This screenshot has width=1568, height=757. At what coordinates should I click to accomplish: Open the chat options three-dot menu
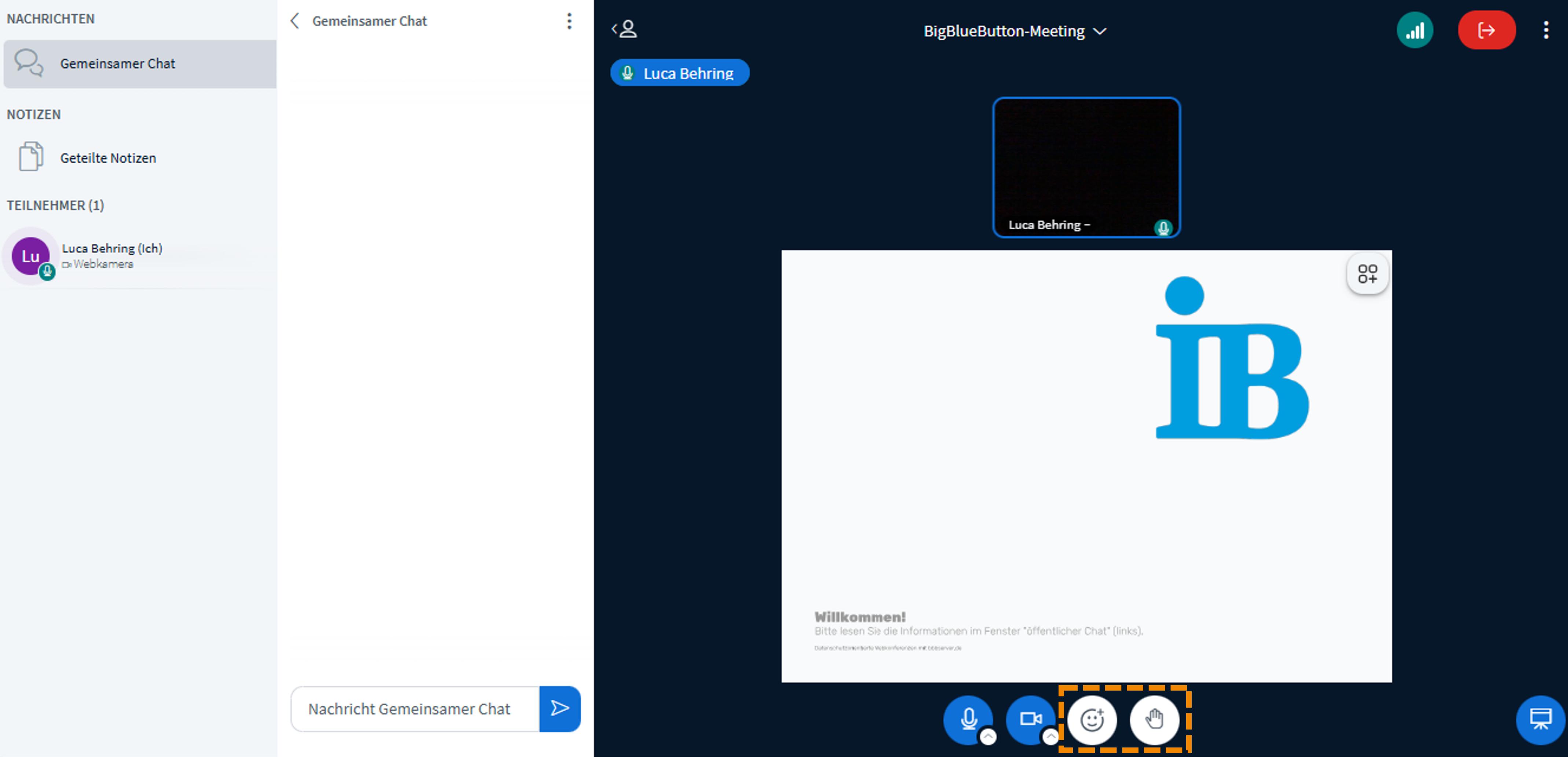pyautogui.click(x=570, y=21)
